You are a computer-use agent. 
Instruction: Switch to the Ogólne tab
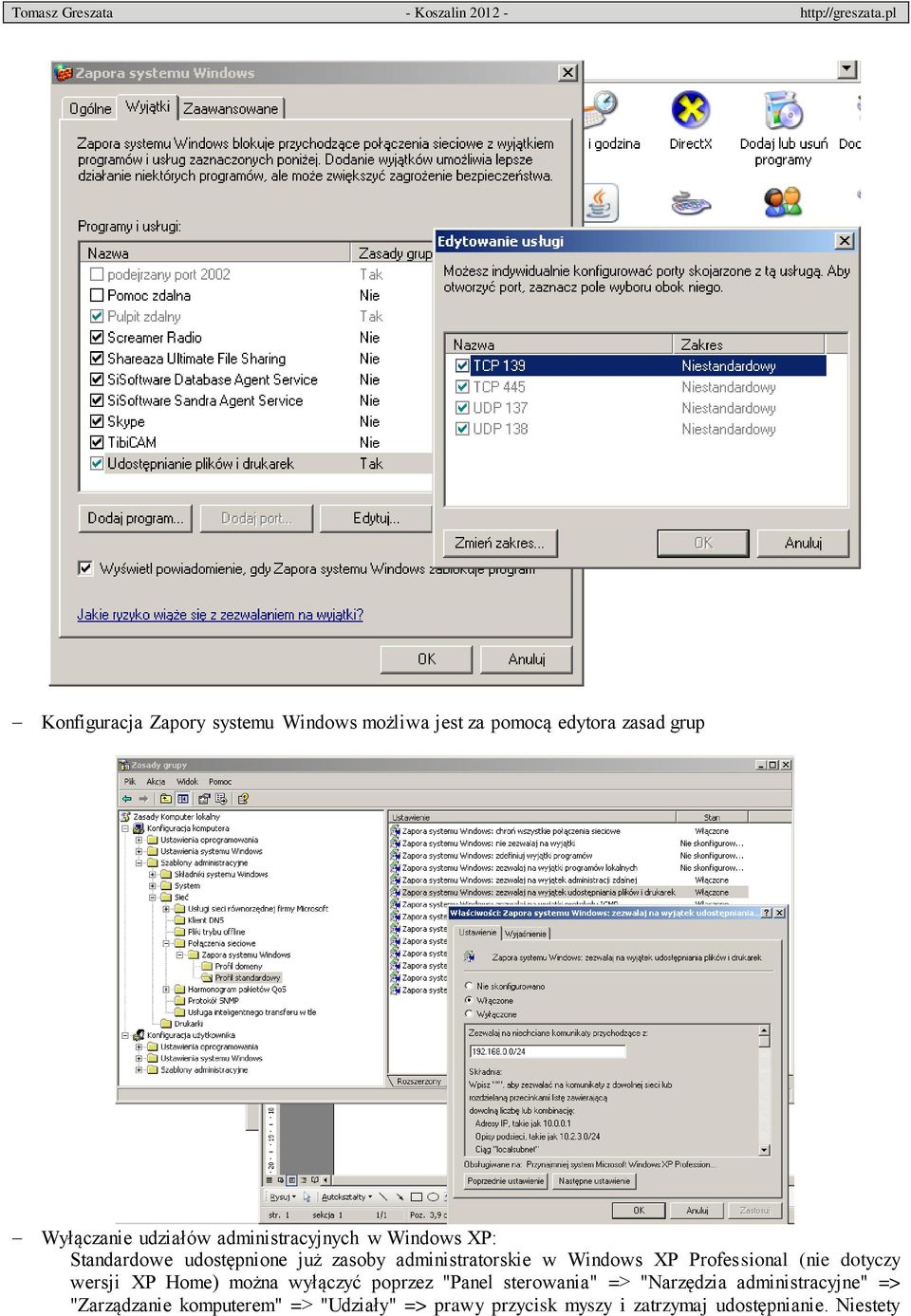90,108
